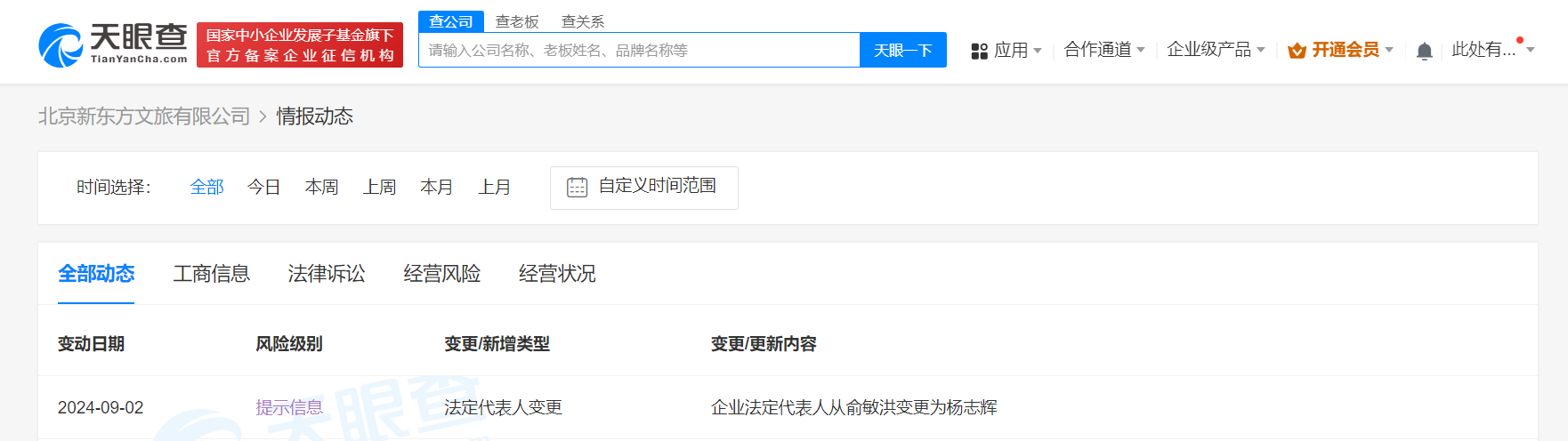Viewport: 1568px width, 441px height.
Task: Click the 2024-09-02 date cell
Action: (x=101, y=408)
